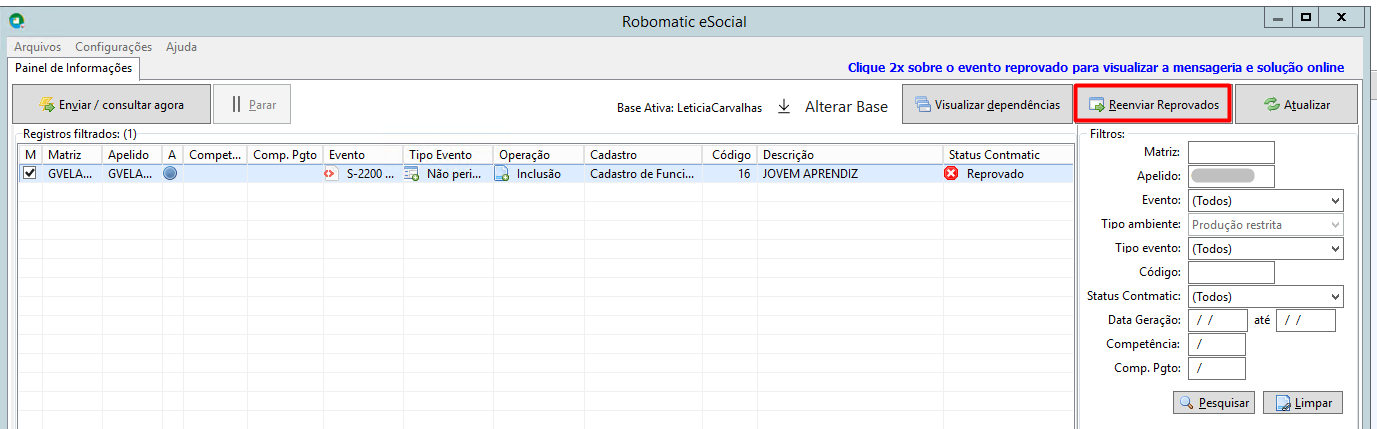This screenshot has height=429, width=1377.
Task: Click the Comp. Pgto filter field
Action: click(1217, 369)
